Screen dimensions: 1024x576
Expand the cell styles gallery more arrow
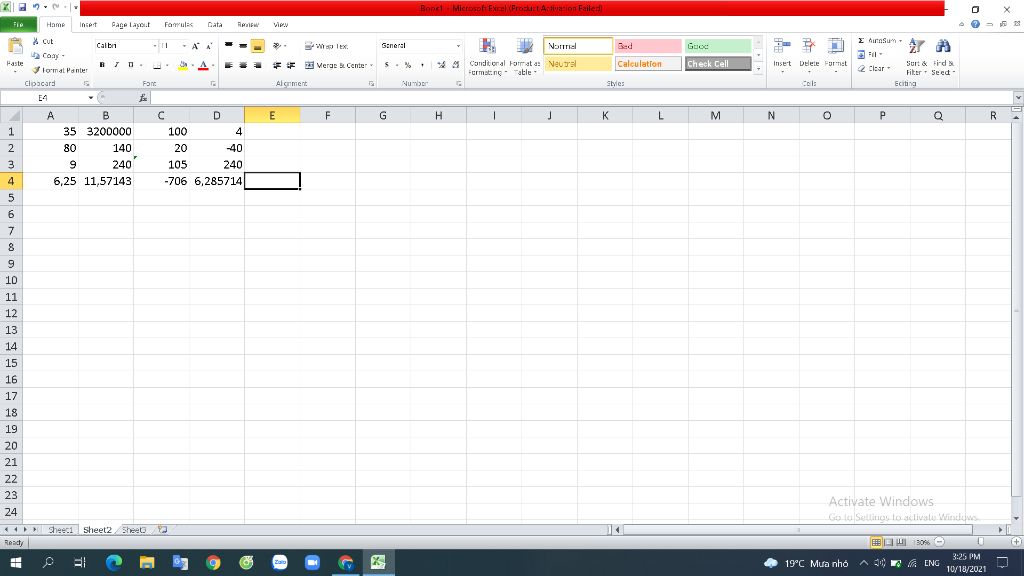click(758, 69)
